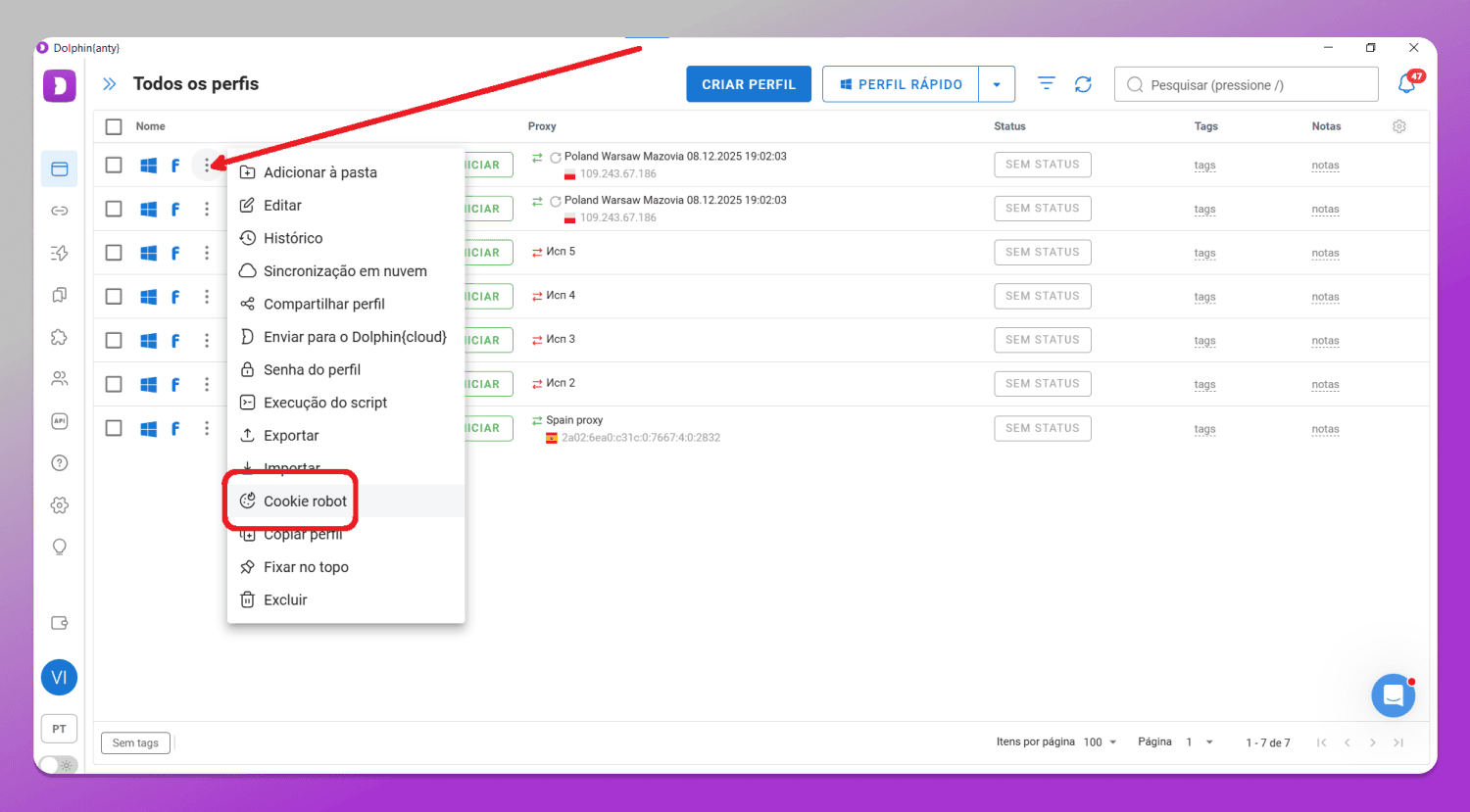The width and height of the screenshot is (1470, 812).
Task: Open the API icon in sidebar
Action: (x=60, y=421)
